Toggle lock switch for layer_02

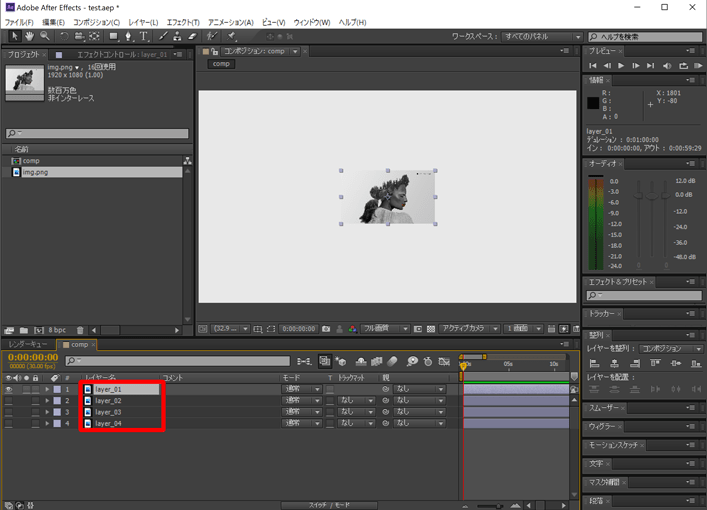point(35,400)
